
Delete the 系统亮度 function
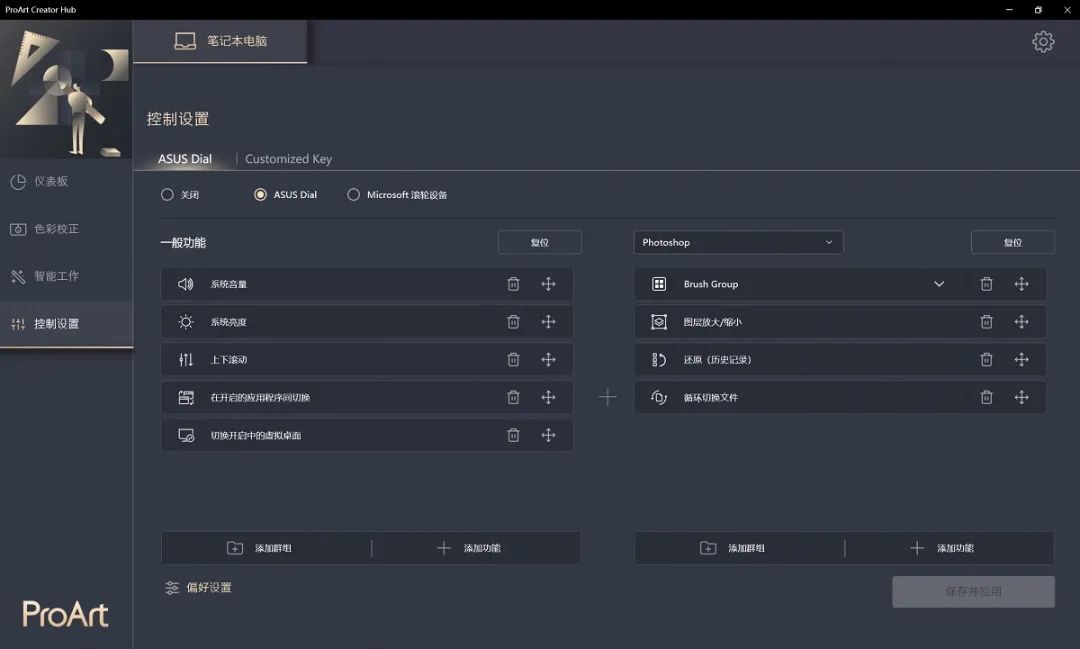coord(513,322)
